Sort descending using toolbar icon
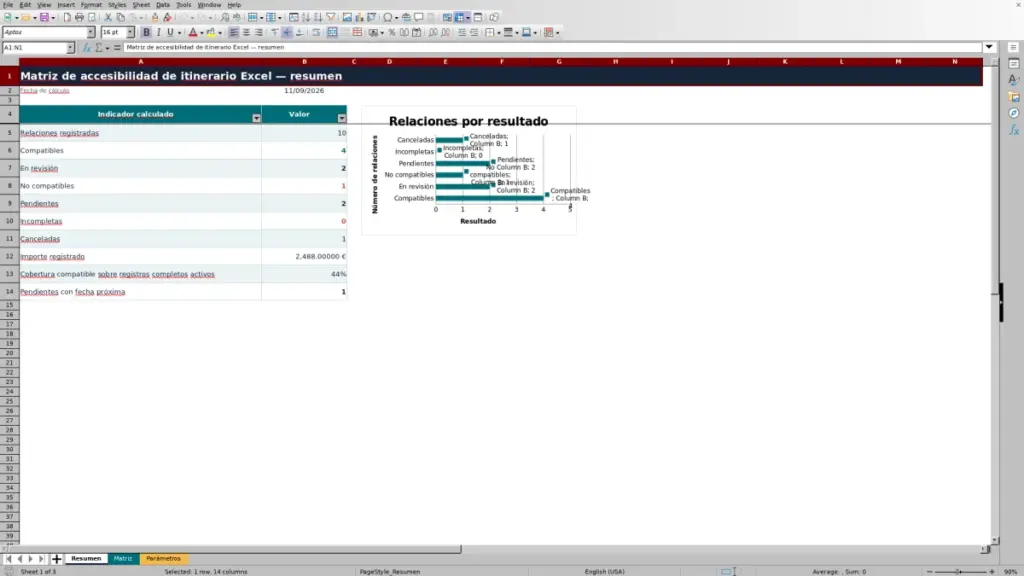 coord(318,18)
